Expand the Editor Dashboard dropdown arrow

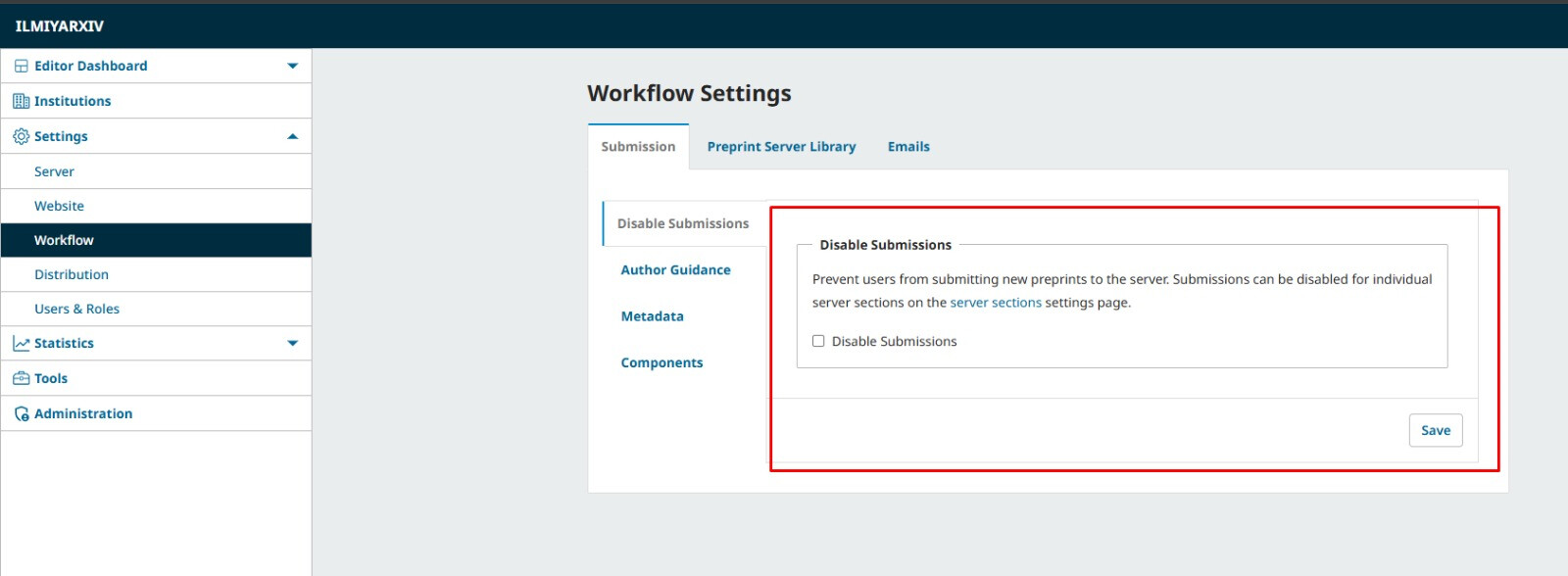pyautogui.click(x=292, y=66)
